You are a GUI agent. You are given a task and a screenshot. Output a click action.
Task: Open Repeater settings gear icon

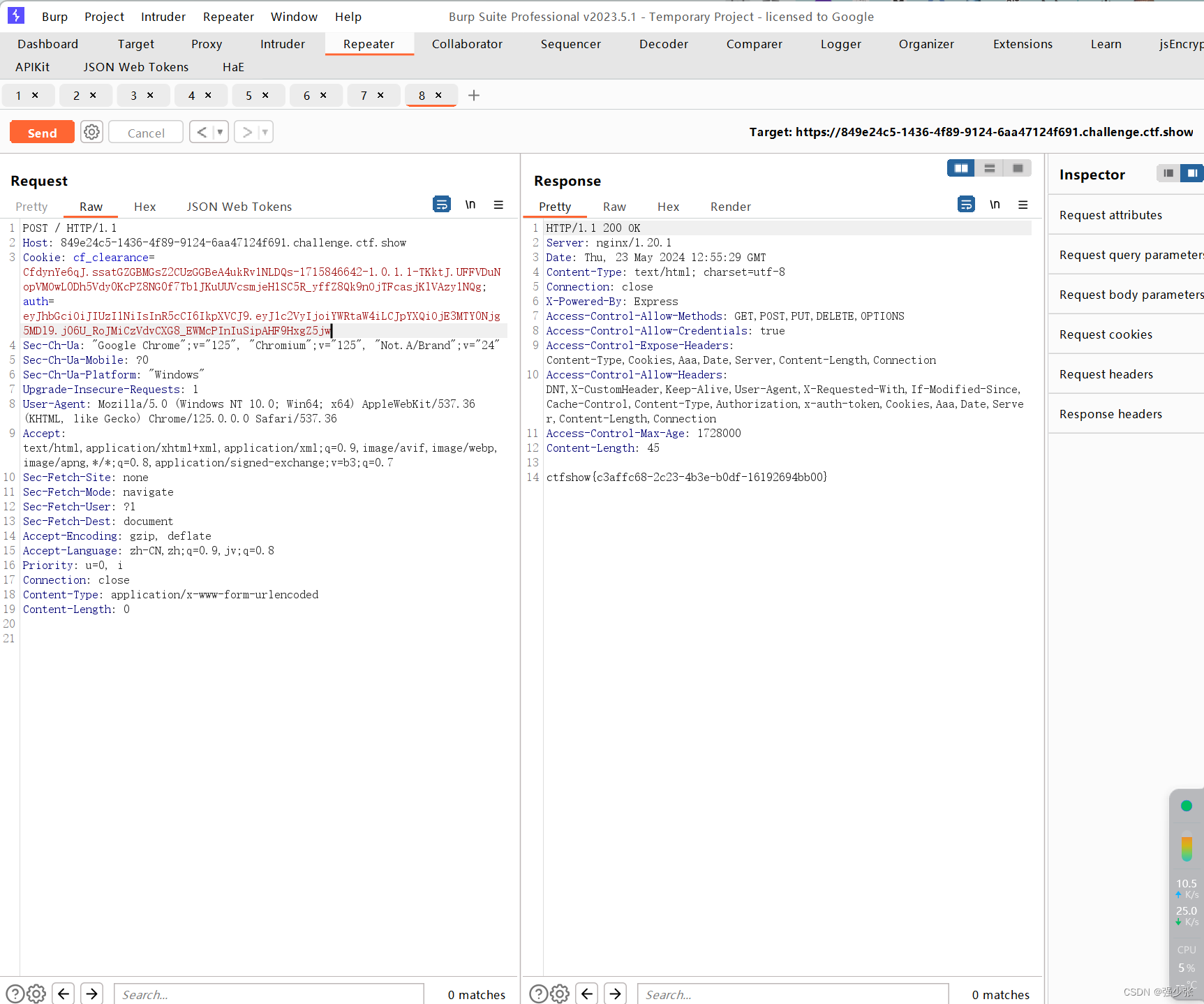(x=91, y=132)
